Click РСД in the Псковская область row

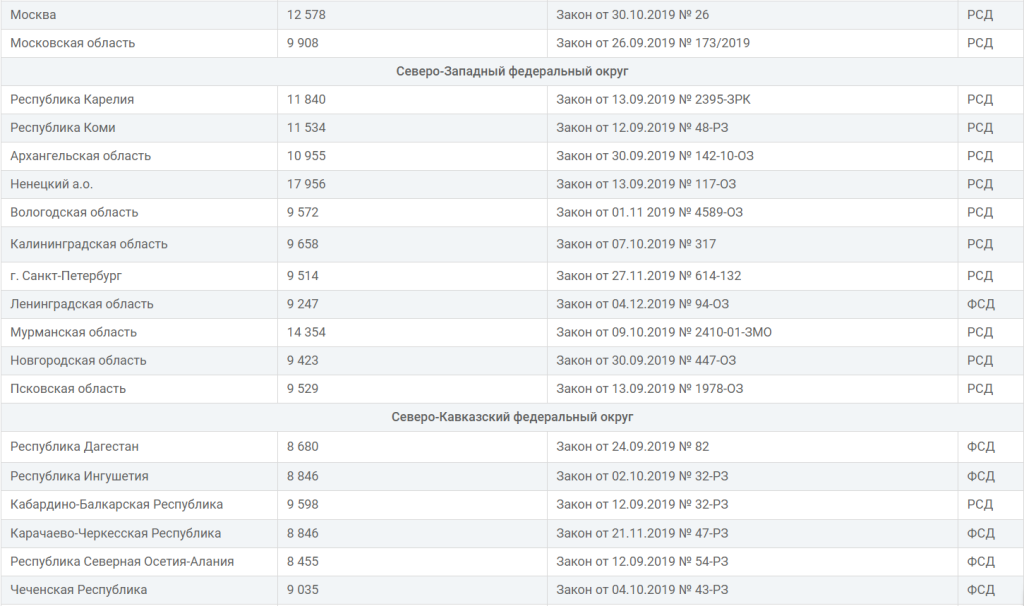980,388
